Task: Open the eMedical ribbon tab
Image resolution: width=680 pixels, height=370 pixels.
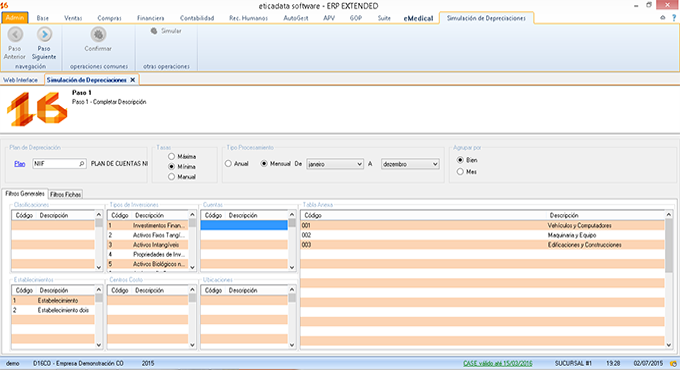Action: (418, 18)
